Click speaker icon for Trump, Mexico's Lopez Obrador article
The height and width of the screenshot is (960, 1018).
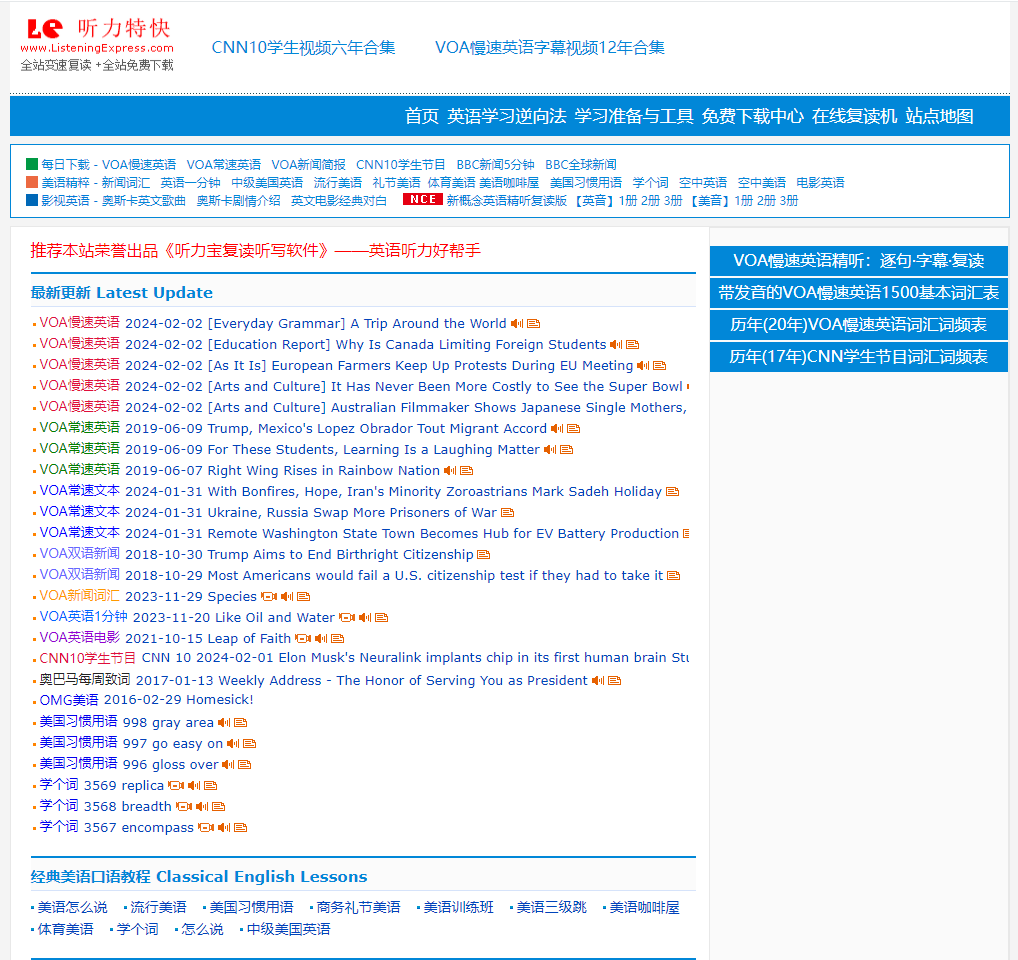557,429
